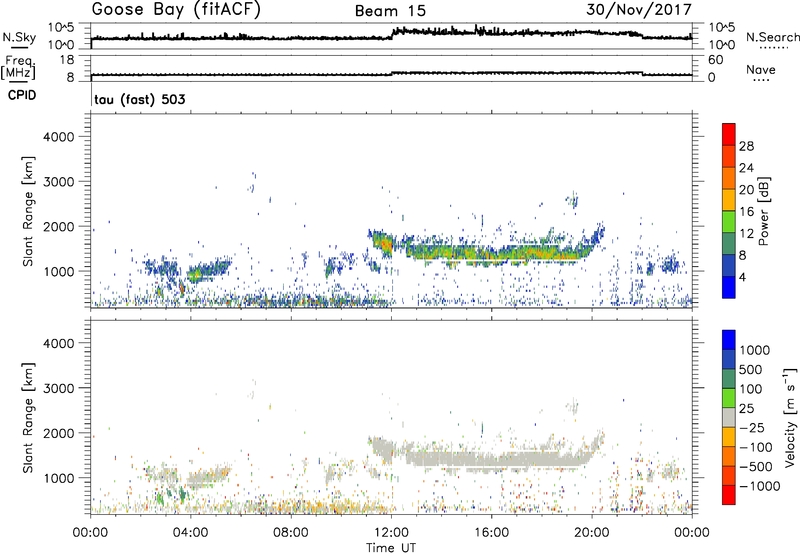This screenshot has height=554, width=800.
Task: Select the "tau (fast) 503" CPID text
Action: coord(140,99)
